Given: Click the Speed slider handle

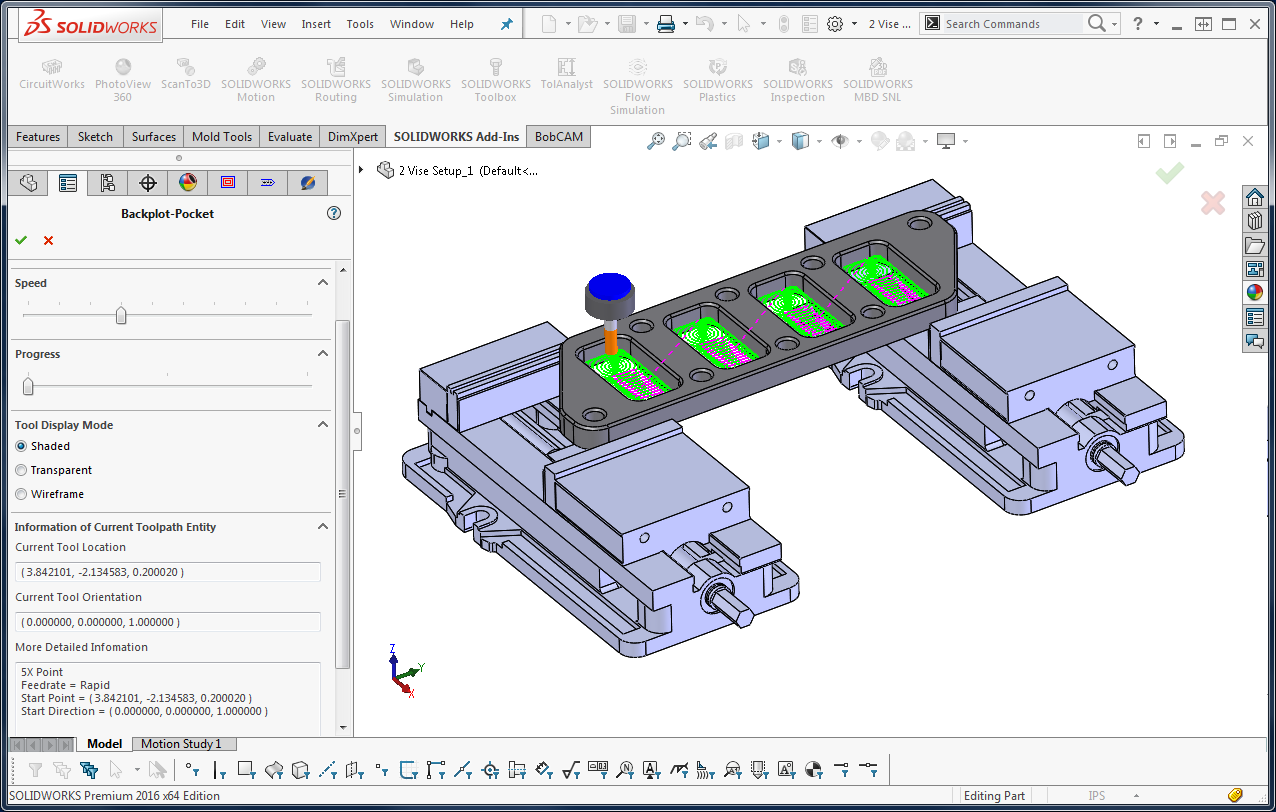Looking at the screenshot, I should click(121, 315).
